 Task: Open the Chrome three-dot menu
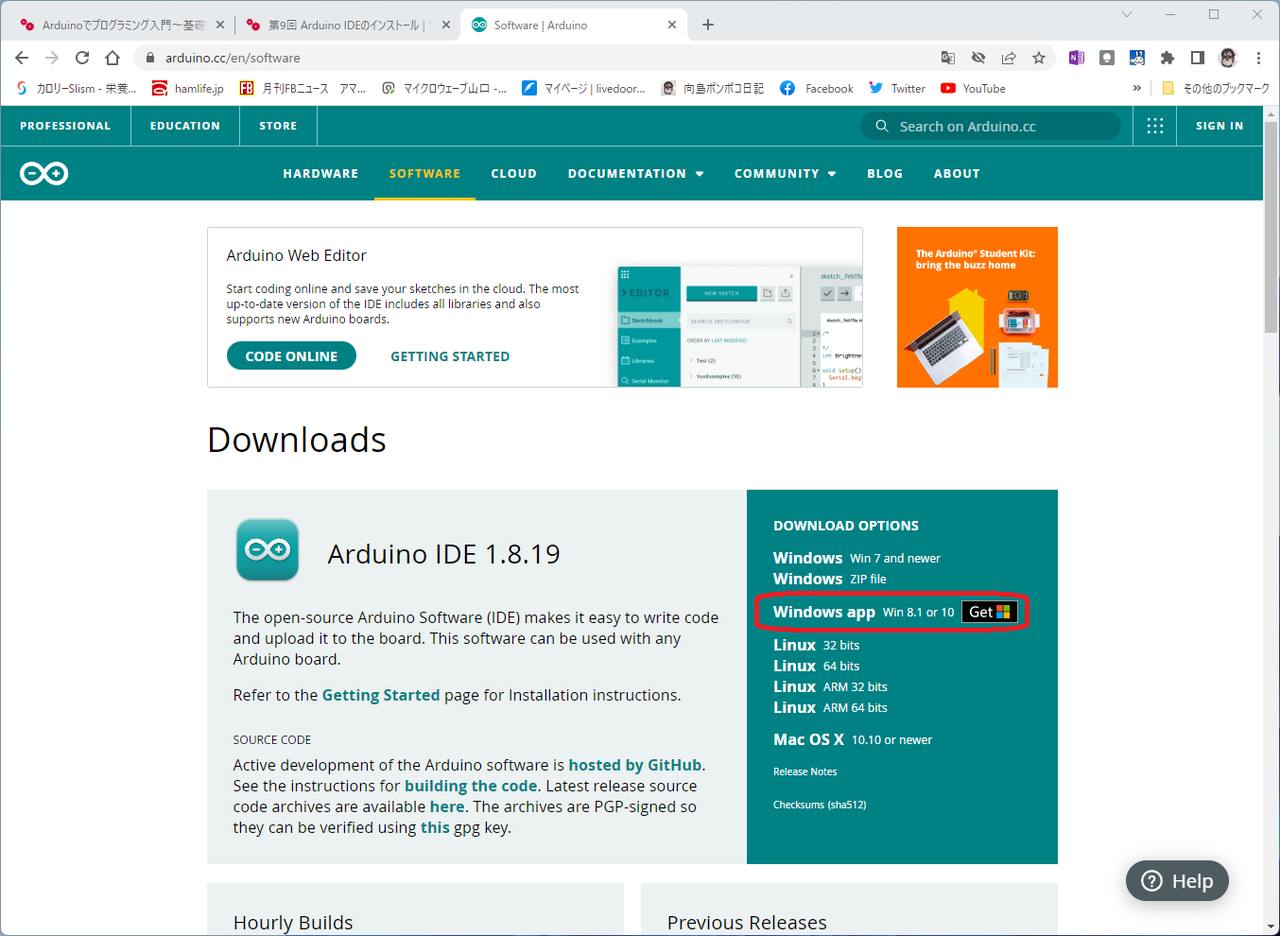tap(1258, 58)
